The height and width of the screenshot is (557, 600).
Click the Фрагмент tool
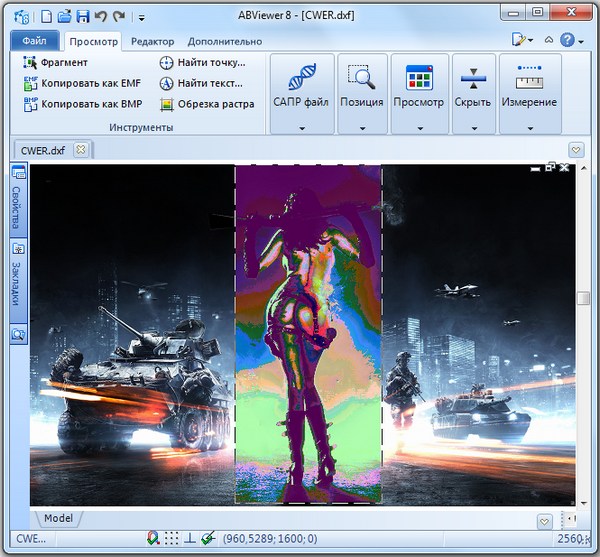pyautogui.click(x=64, y=62)
